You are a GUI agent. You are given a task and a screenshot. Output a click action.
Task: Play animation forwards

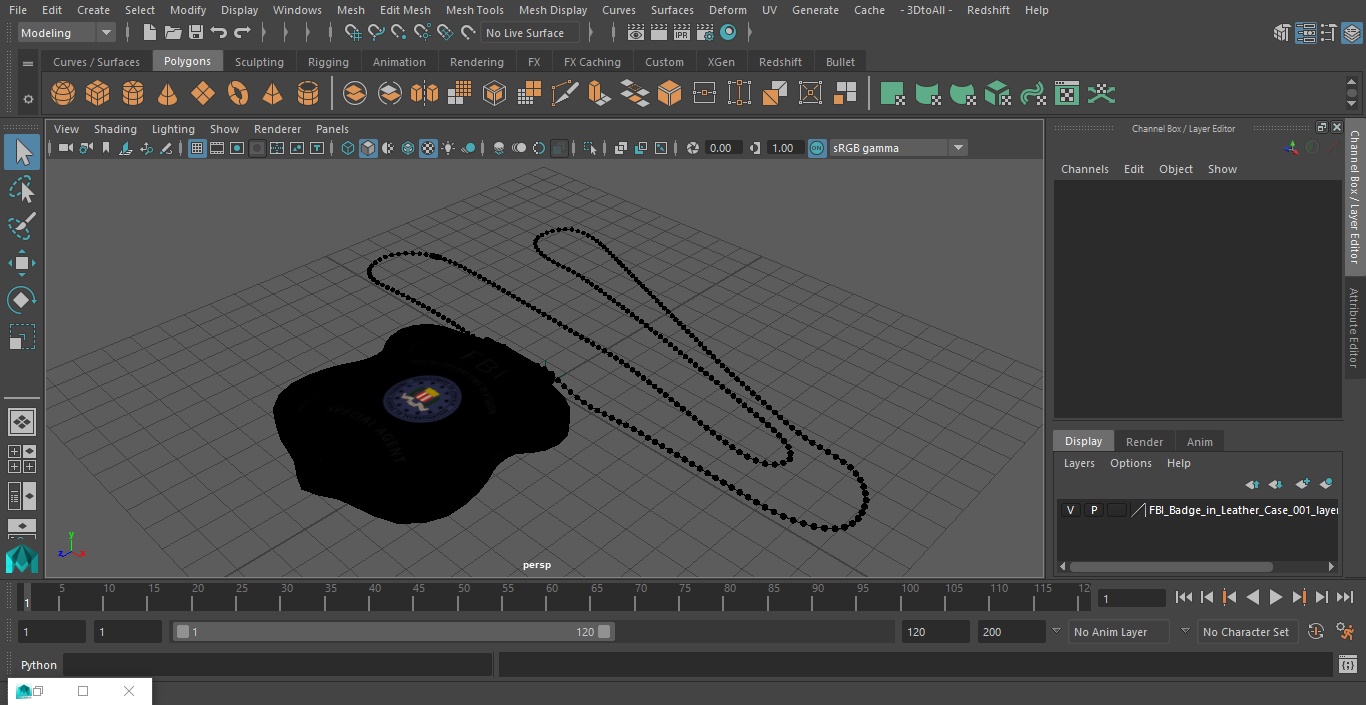tap(1276, 597)
